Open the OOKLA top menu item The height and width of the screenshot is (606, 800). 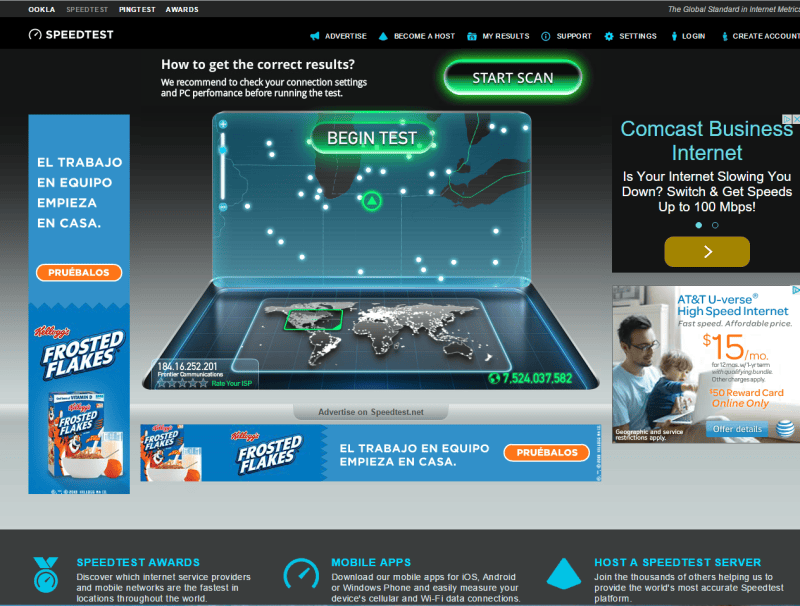[42, 9]
